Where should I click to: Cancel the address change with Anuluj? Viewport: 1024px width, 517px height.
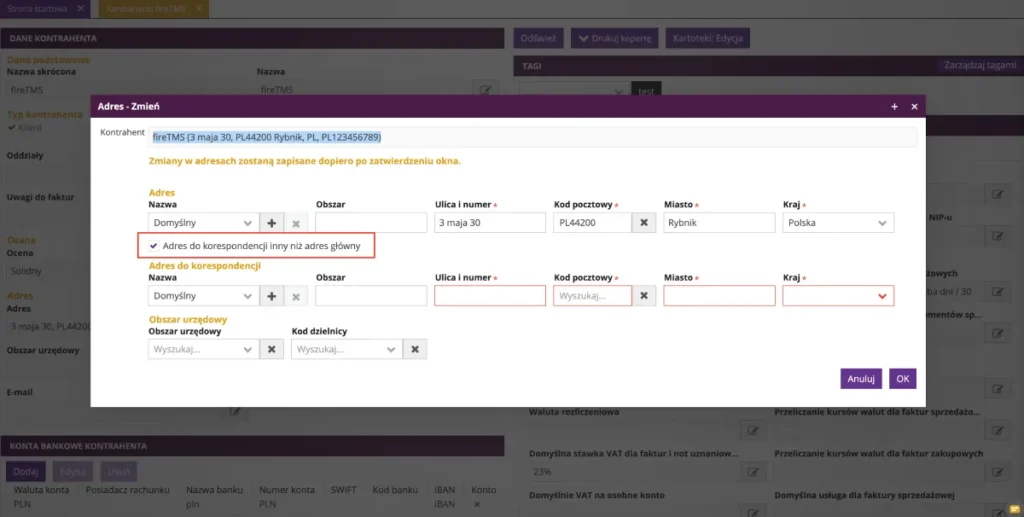861,379
